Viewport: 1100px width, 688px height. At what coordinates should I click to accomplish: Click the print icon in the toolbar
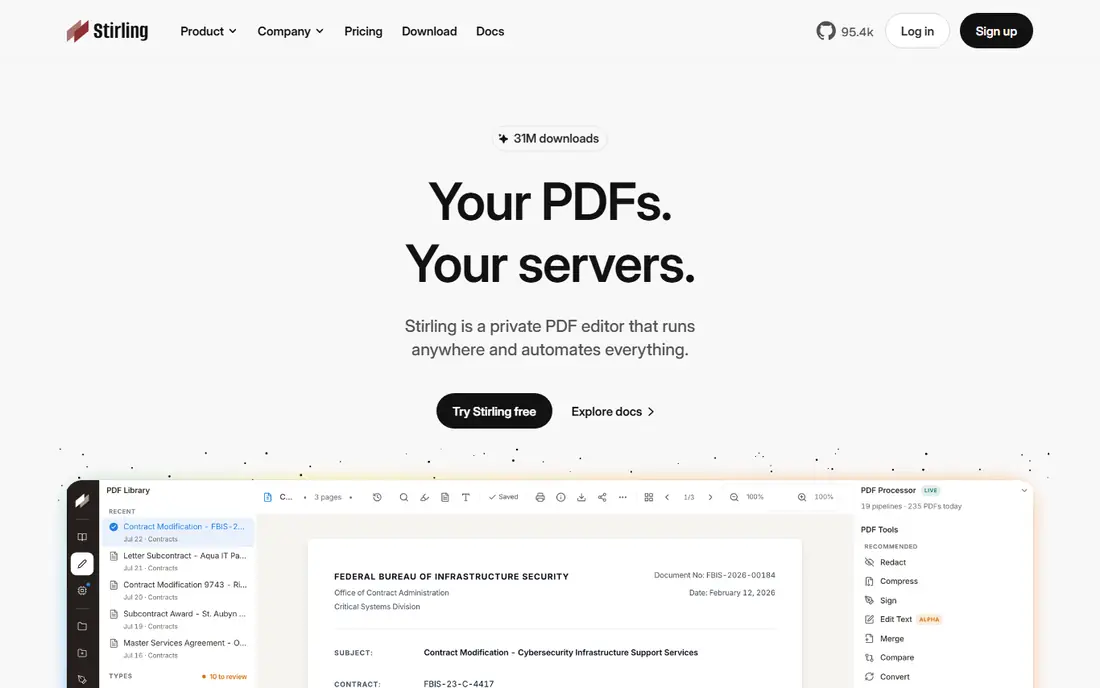point(539,497)
